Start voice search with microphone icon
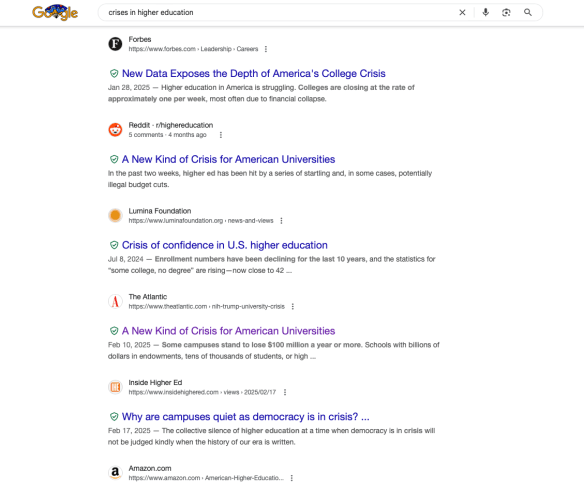Image resolution: width=584 pixels, height=491 pixels. pyautogui.click(x=485, y=12)
